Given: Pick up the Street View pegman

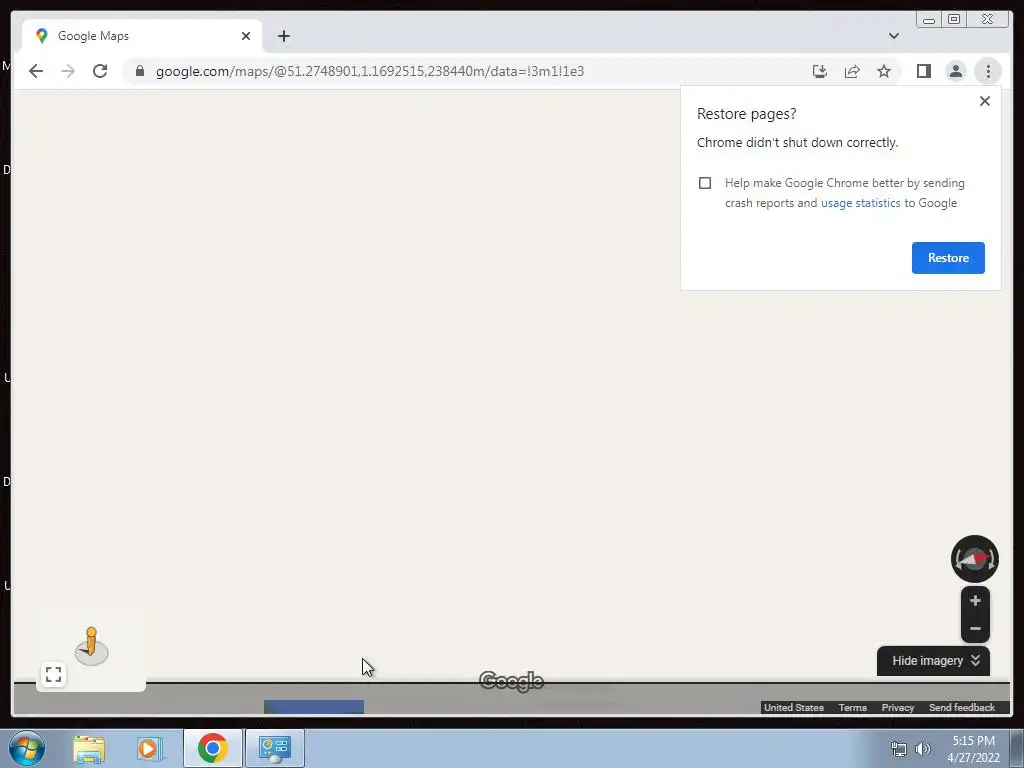Looking at the screenshot, I should [x=91, y=646].
